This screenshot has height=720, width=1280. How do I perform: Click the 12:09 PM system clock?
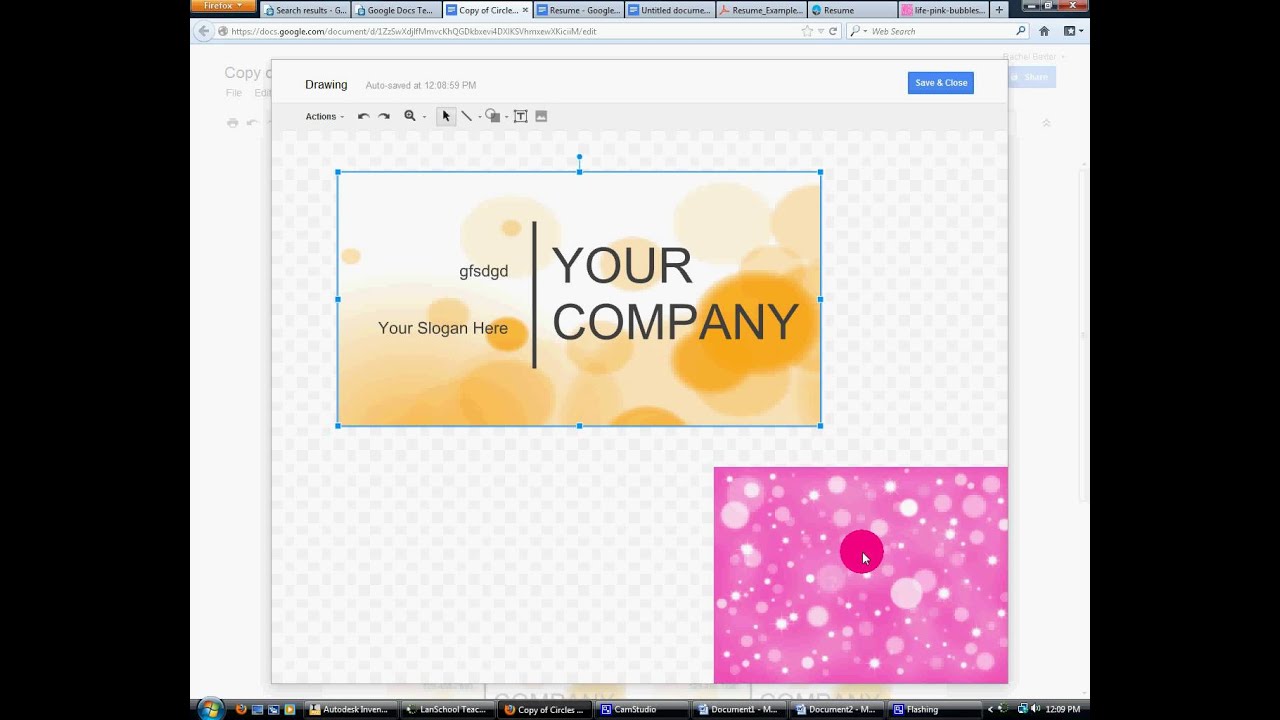pos(1063,709)
